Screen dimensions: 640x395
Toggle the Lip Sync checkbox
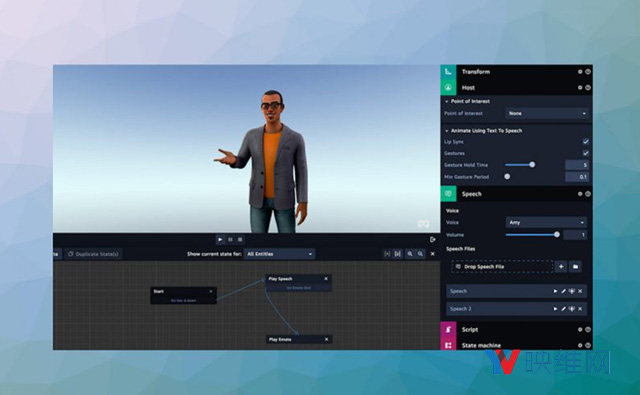pyautogui.click(x=586, y=142)
